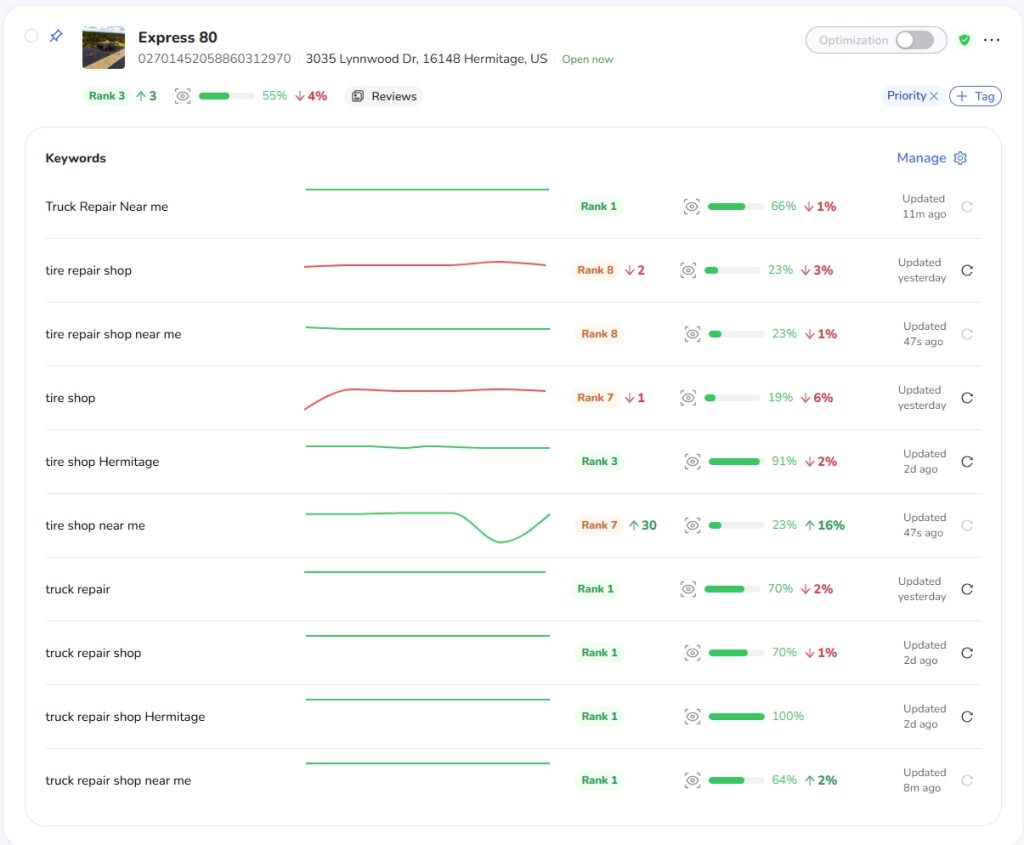Click 'Updated 11m ago' in Truck Repair Near me row
Screen dimensions: 1024x845
tap(923, 206)
